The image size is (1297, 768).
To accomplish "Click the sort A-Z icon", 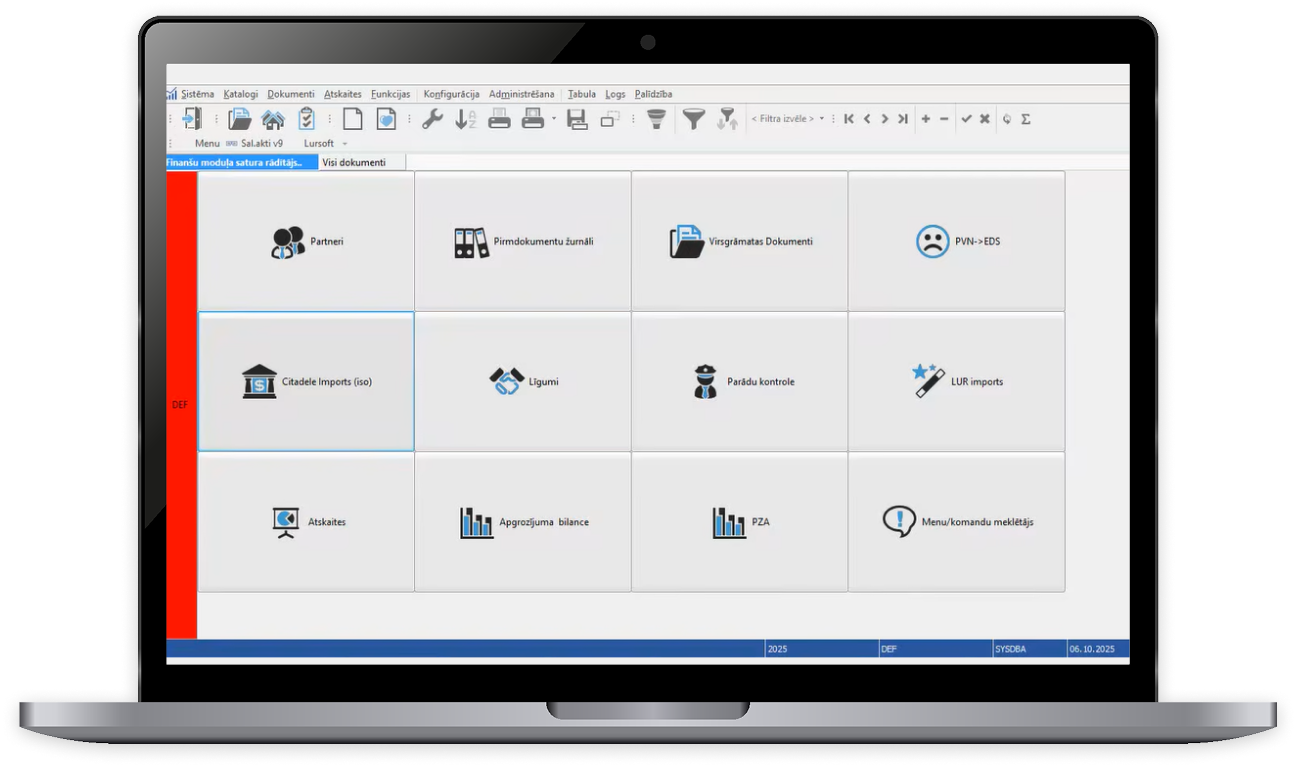I will click(x=465, y=119).
